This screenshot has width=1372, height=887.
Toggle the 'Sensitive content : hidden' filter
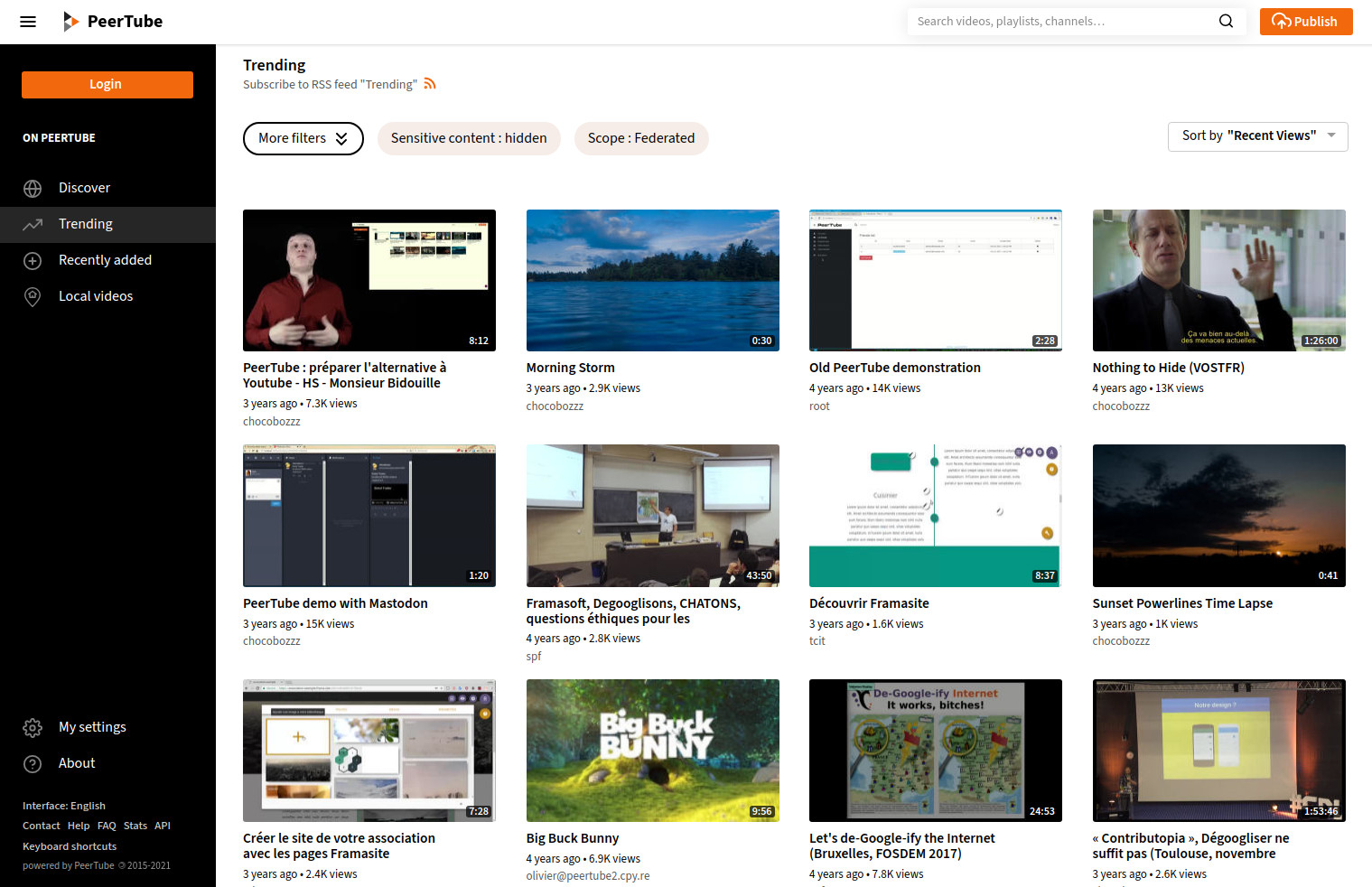click(x=469, y=138)
